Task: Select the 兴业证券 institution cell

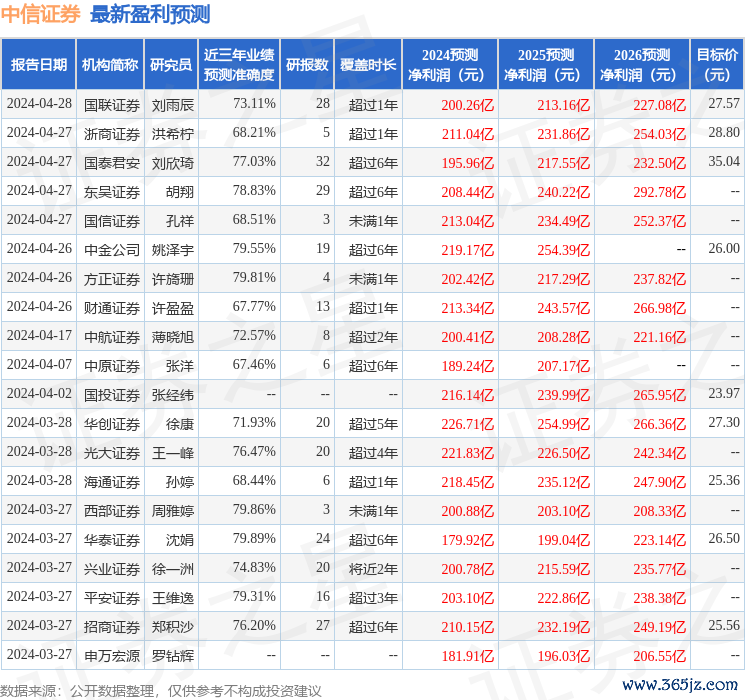Action: [112, 569]
